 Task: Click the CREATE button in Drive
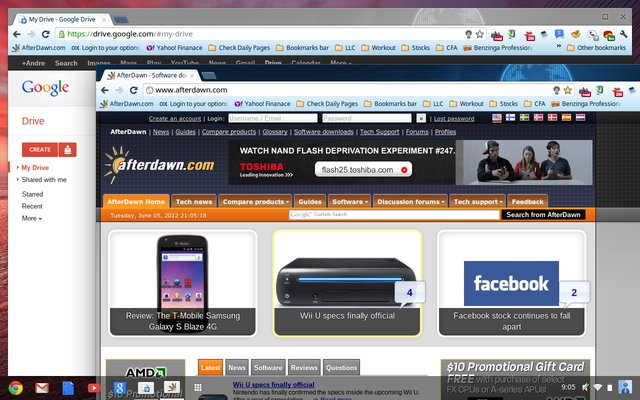40,150
